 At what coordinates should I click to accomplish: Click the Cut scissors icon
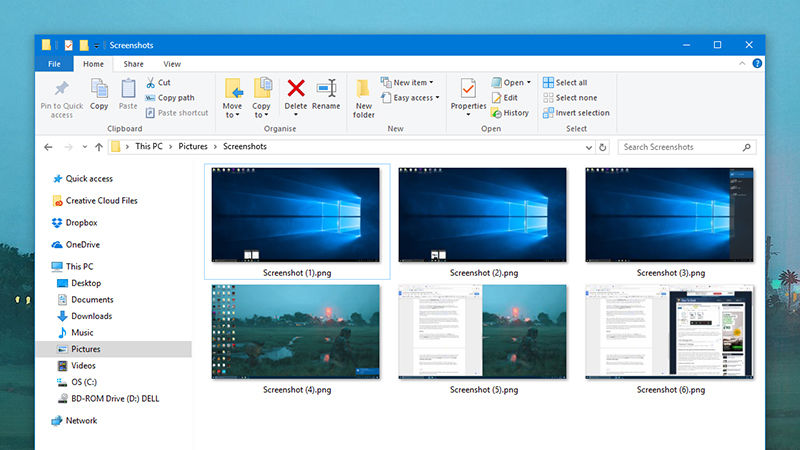click(151, 82)
